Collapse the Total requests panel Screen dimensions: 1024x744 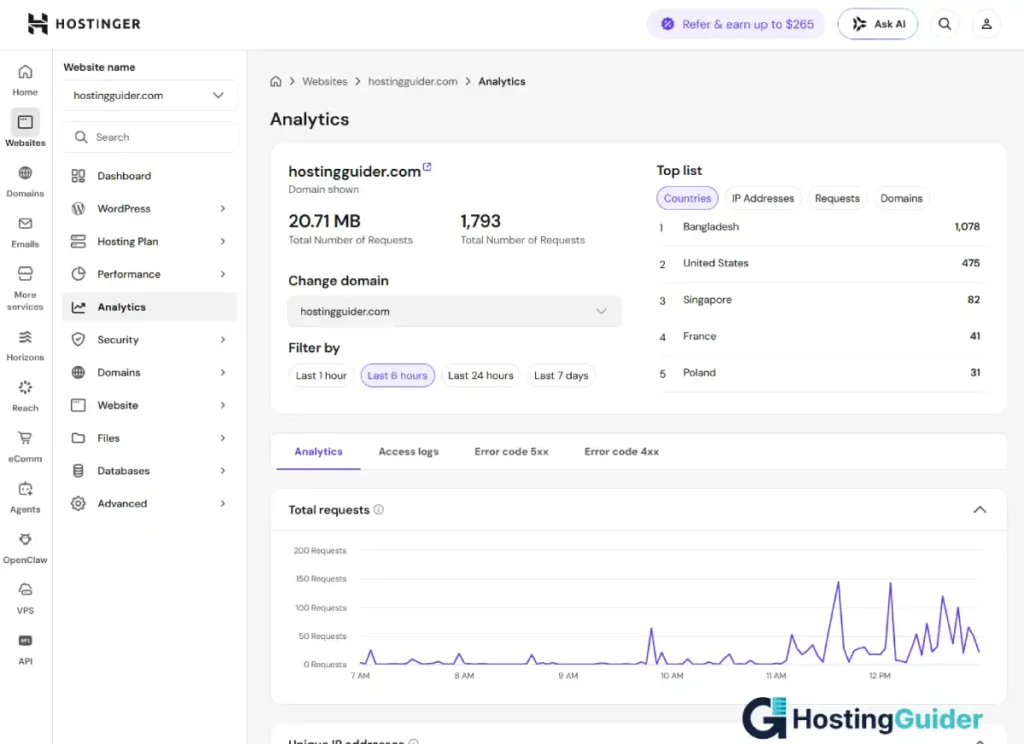point(980,509)
